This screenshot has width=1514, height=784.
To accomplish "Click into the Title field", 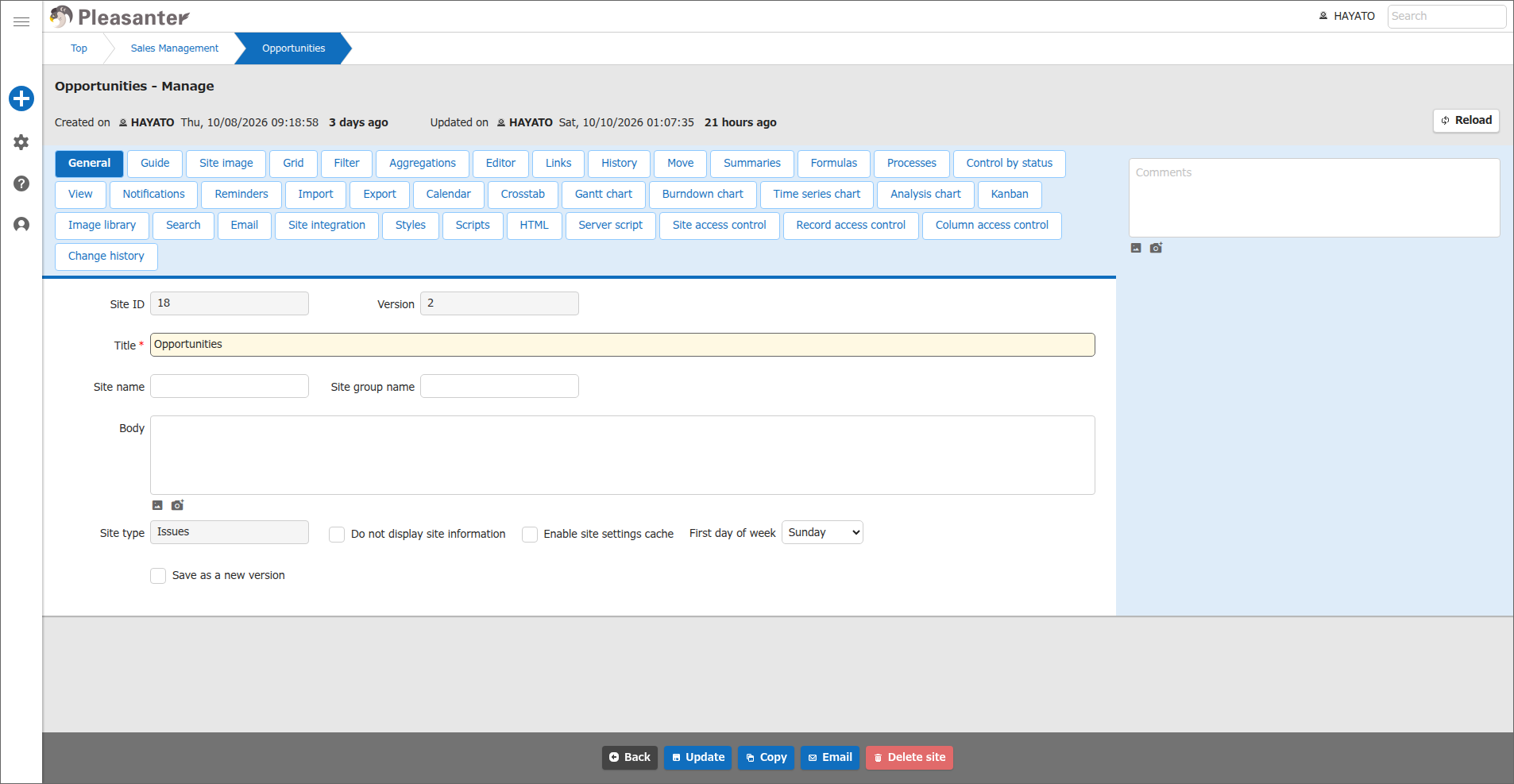I will 623,345.
